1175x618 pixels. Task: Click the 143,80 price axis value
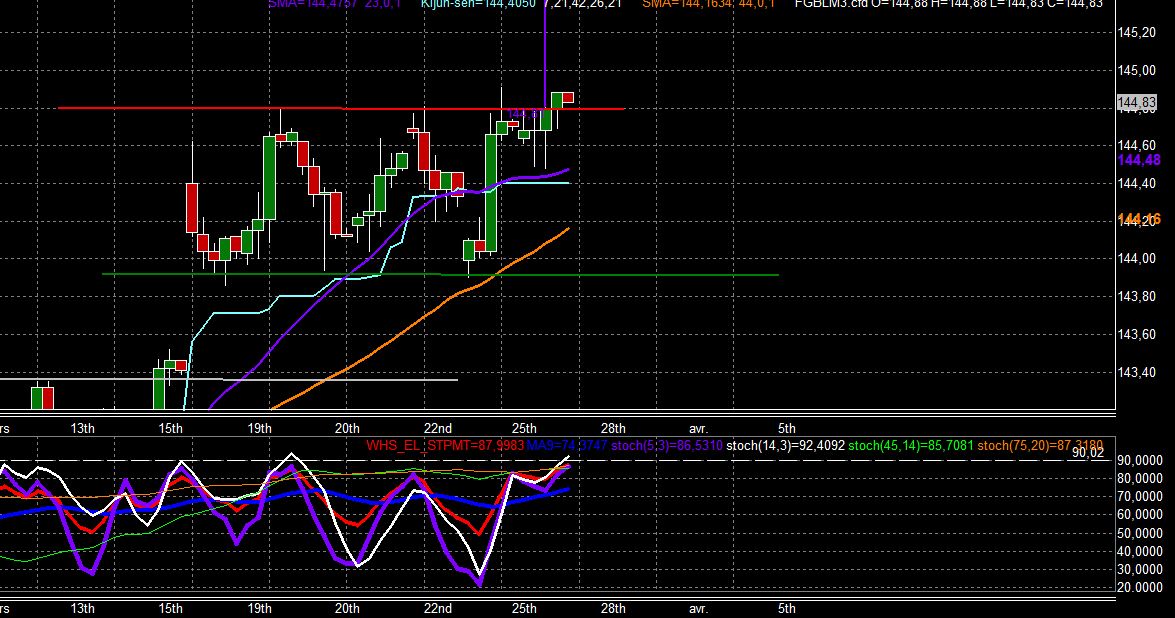pyautogui.click(x=1136, y=297)
